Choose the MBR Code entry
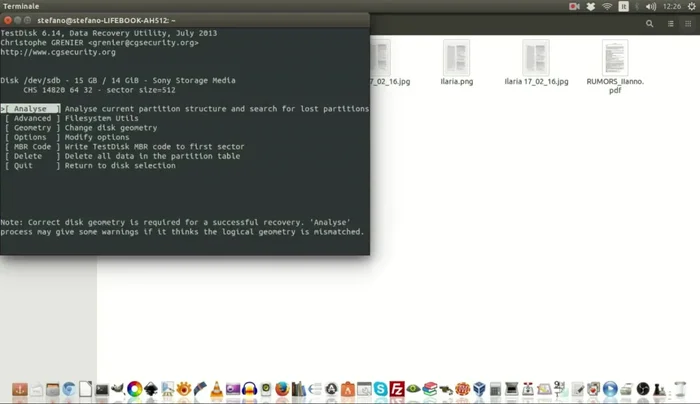The height and width of the screenshot is (404, 700). point(32,147)
